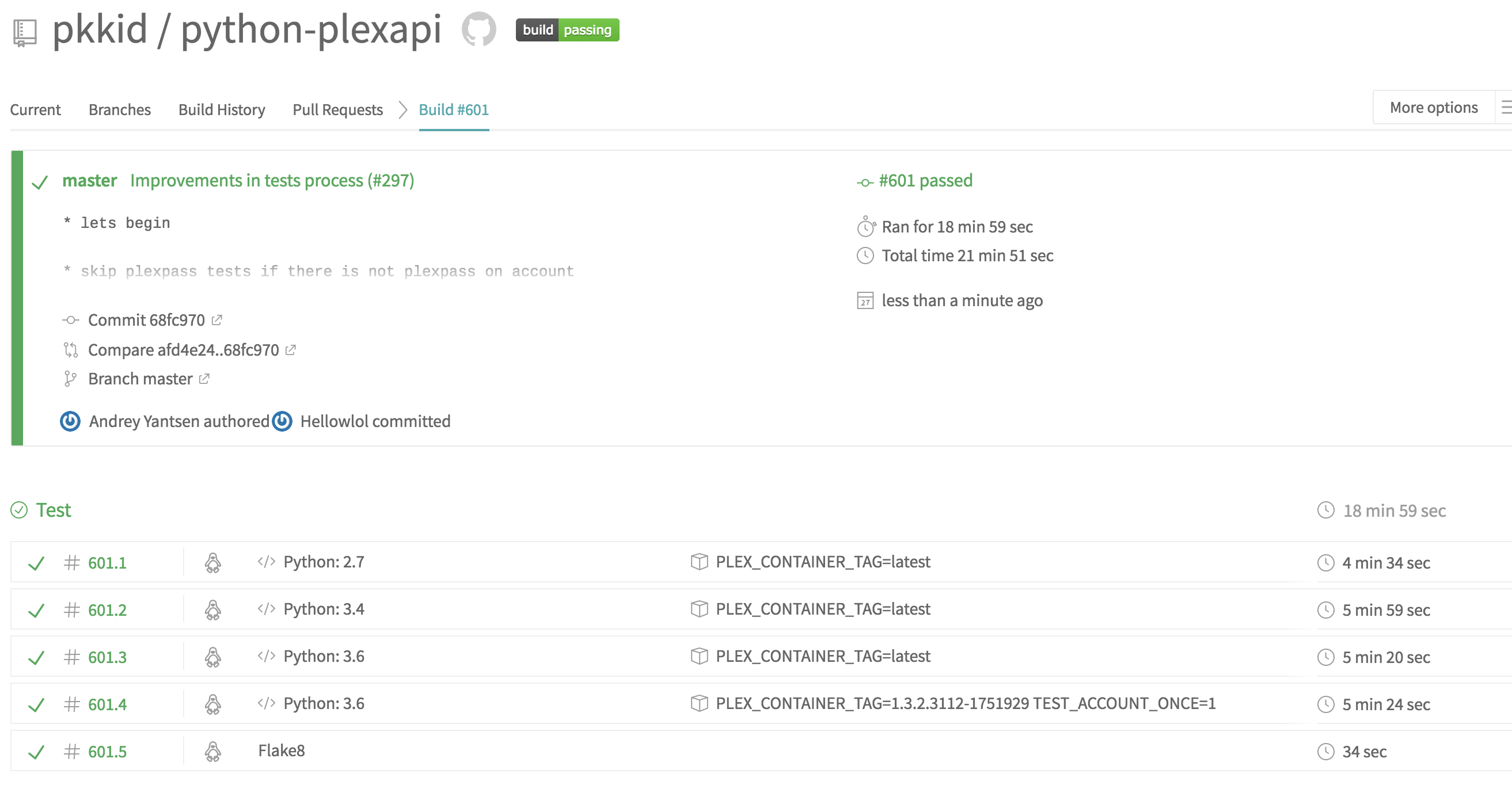This screenshot has height=785, width=1512.
Task: Open the GitHub repository icon
Action: tap(478, 29)
